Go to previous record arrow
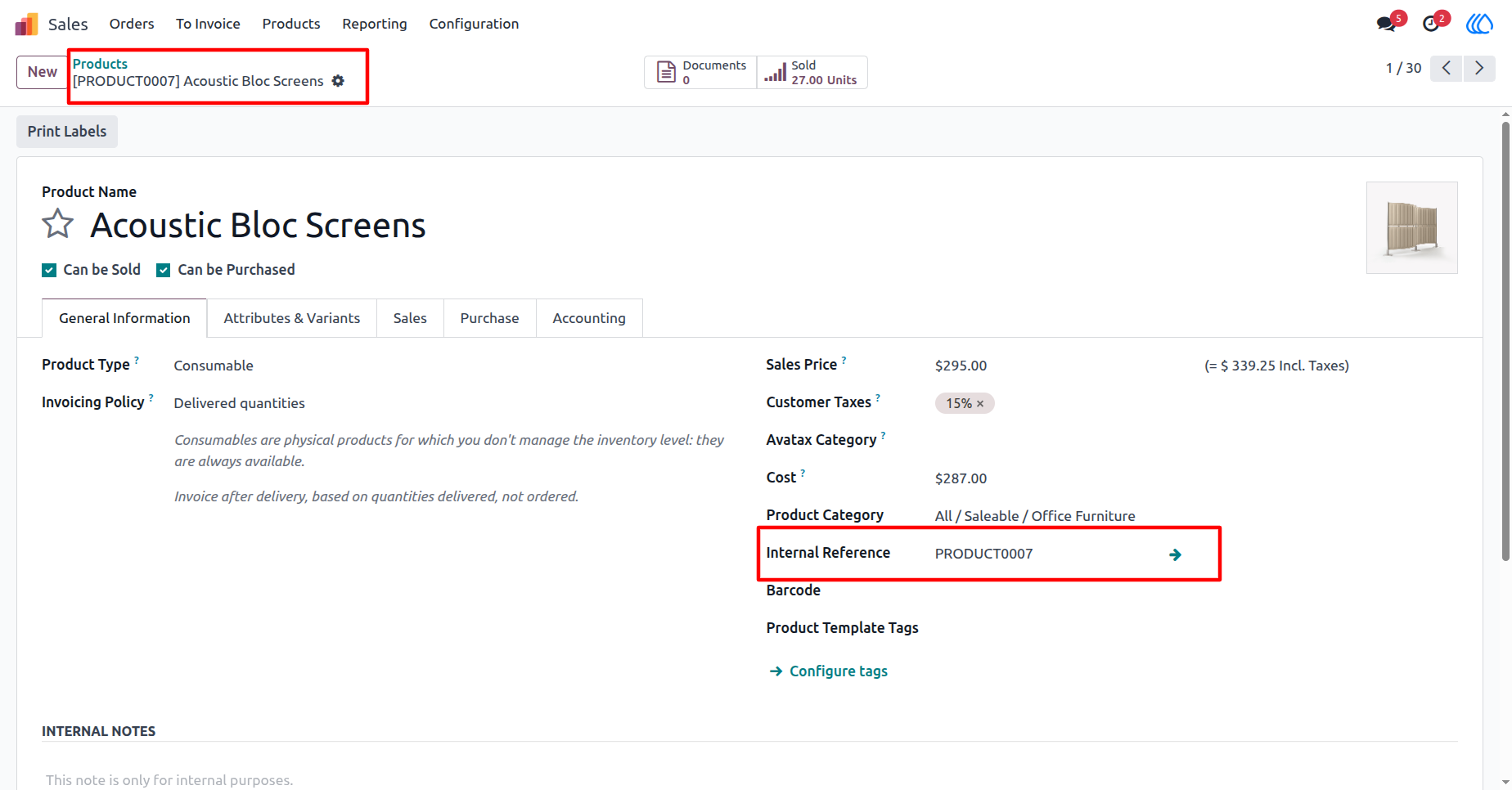The width and height of the screenshot is (1512, 790). pyautogui.click(x=1447, y=68)
